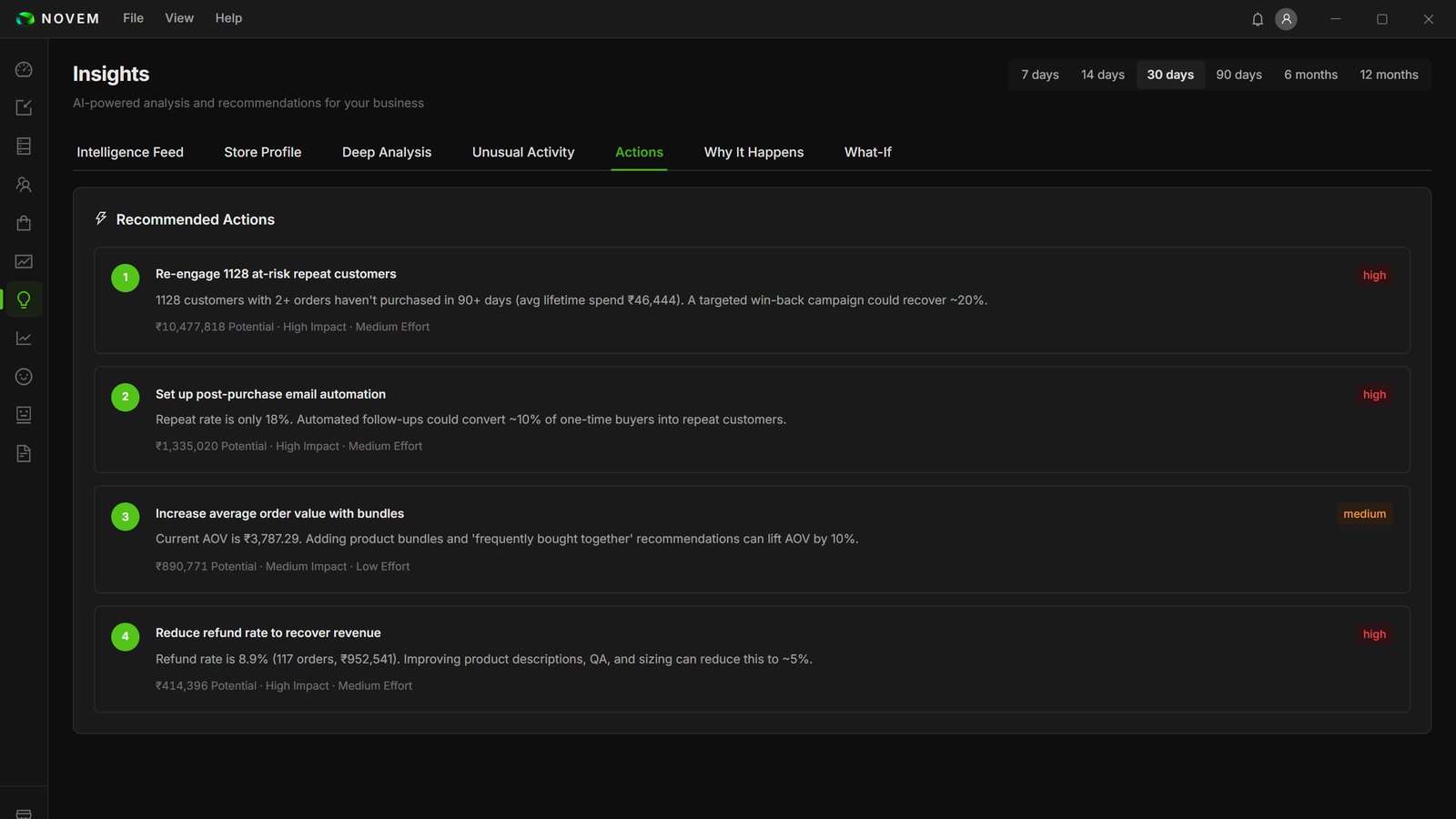This screenshot has height=819, width=1456.
Task: Set time range to 7 days
Action: [1039, 75]
